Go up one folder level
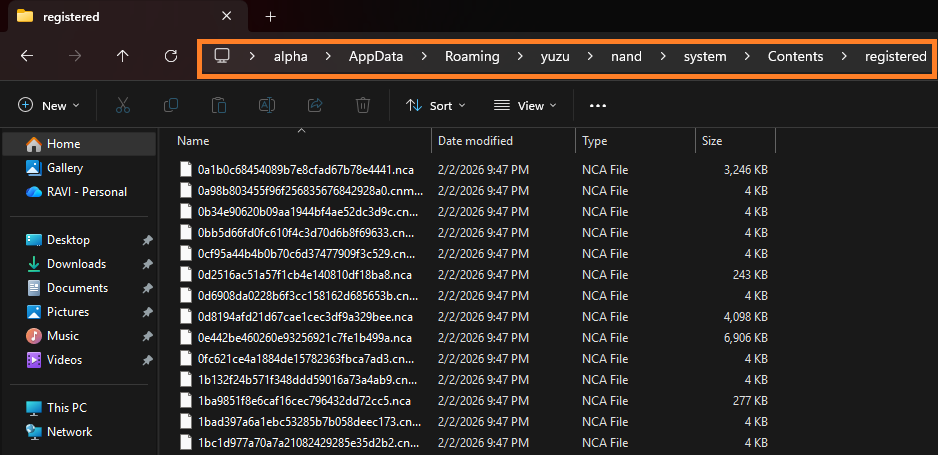The height and width of the screenshot is (455, 938). coord(122,56)
